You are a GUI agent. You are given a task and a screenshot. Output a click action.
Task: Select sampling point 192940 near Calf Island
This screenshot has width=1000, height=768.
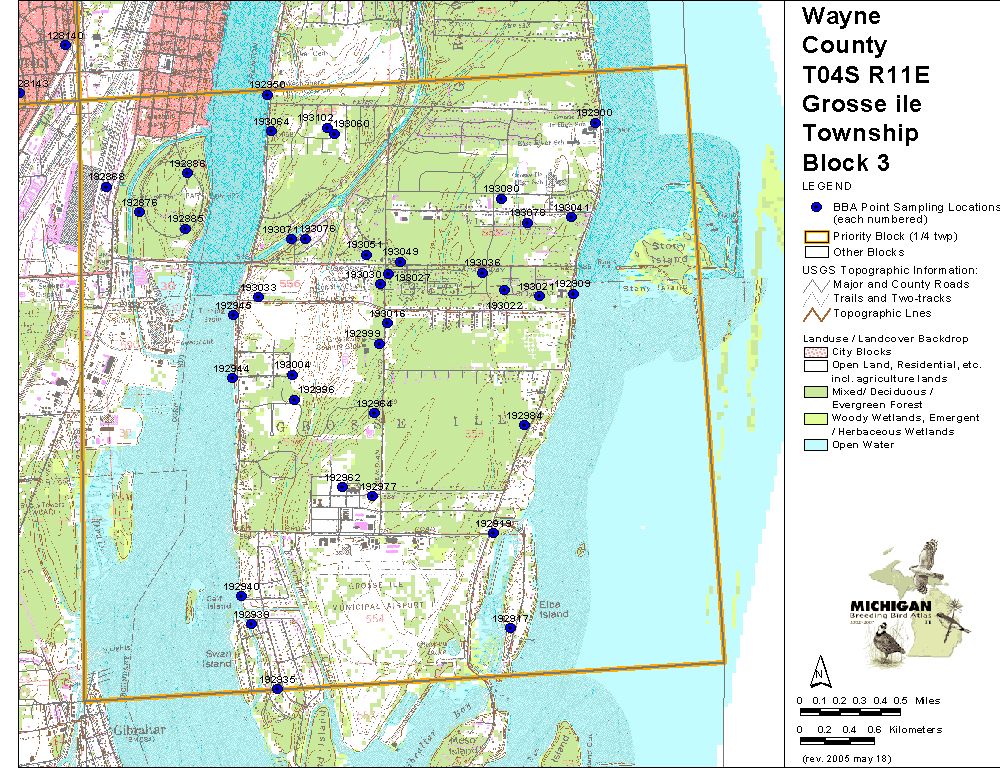pyautogui.click(x=241, y=596)
